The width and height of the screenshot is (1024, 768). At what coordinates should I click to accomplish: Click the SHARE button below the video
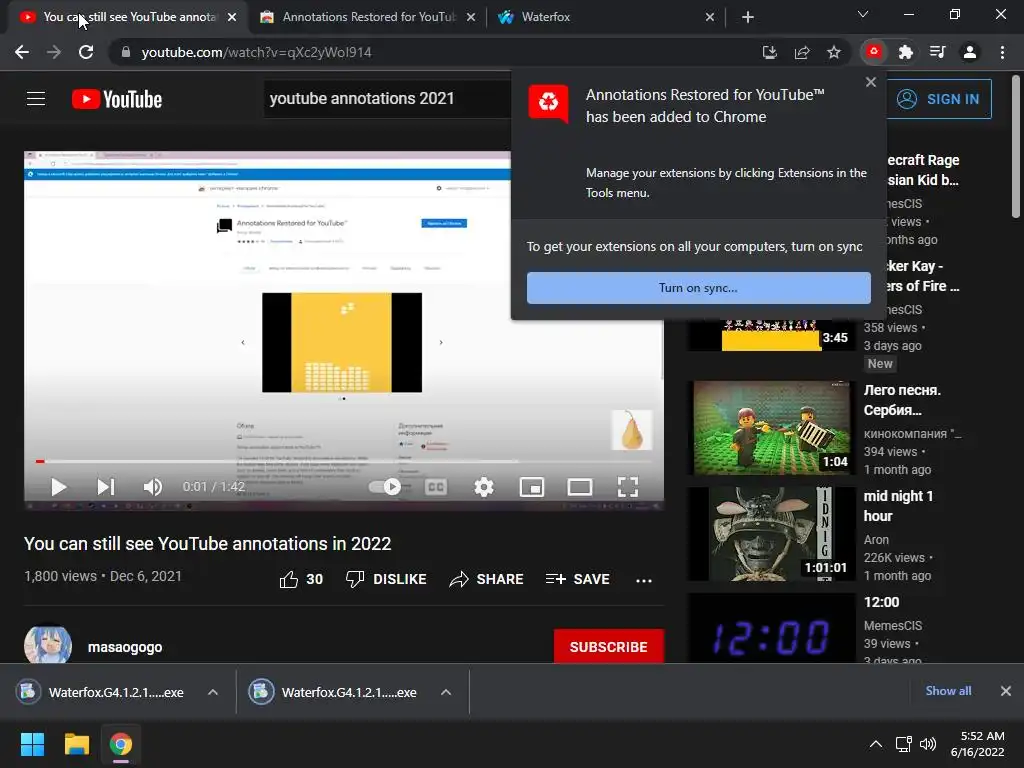(487, 579)
